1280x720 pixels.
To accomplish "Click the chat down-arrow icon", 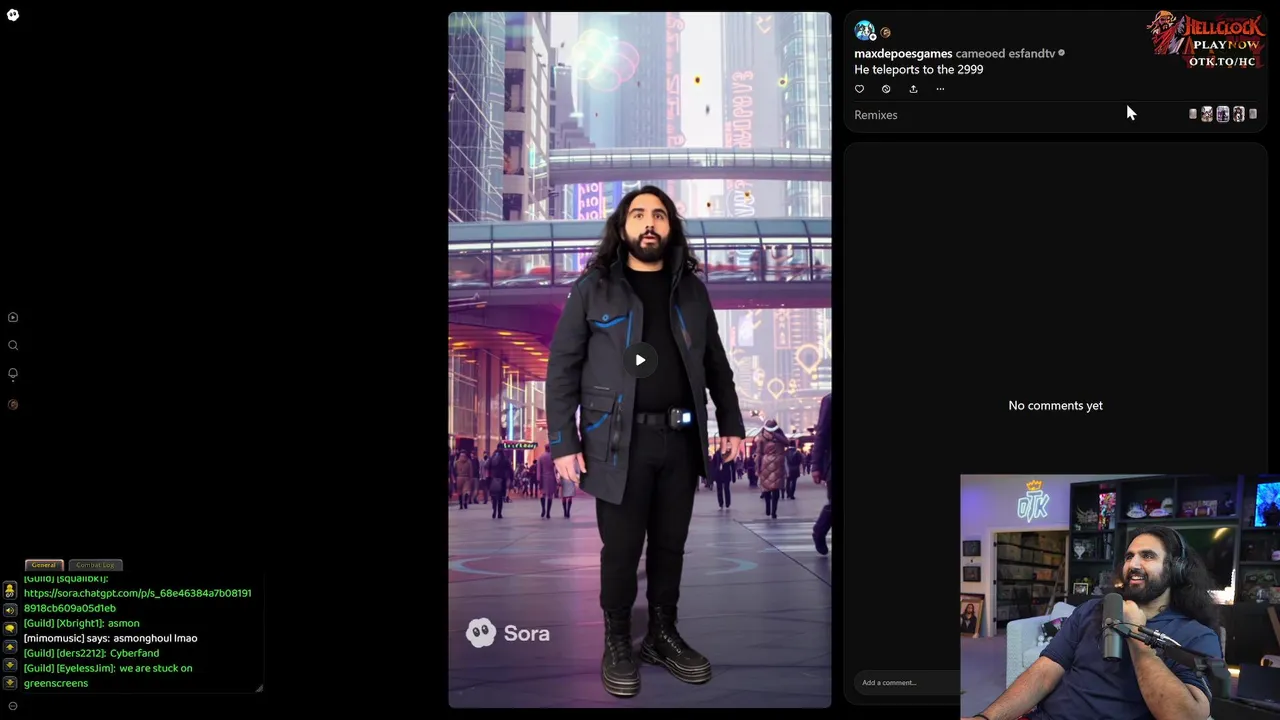I will coord(10,665).
